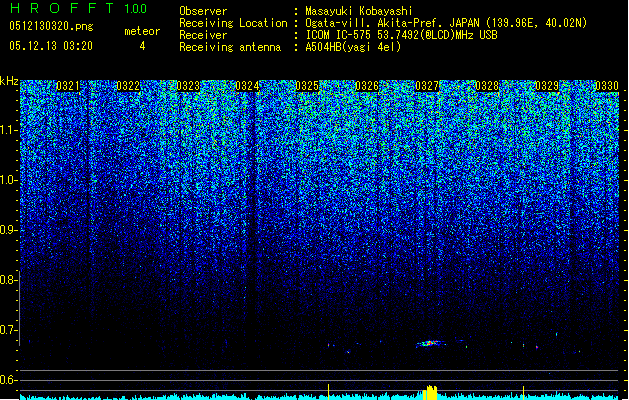Screen dimensions: 629x400
Task: Click the meteor count value 4
Action: pos(142,46)
